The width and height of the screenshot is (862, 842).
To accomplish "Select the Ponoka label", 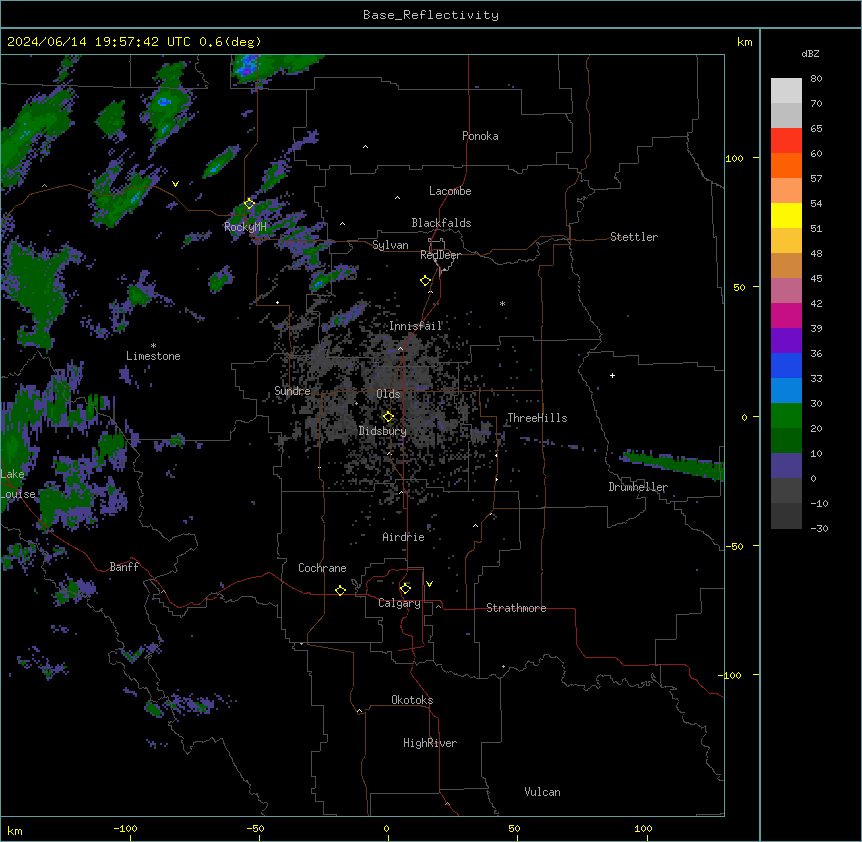I will 480,136.
